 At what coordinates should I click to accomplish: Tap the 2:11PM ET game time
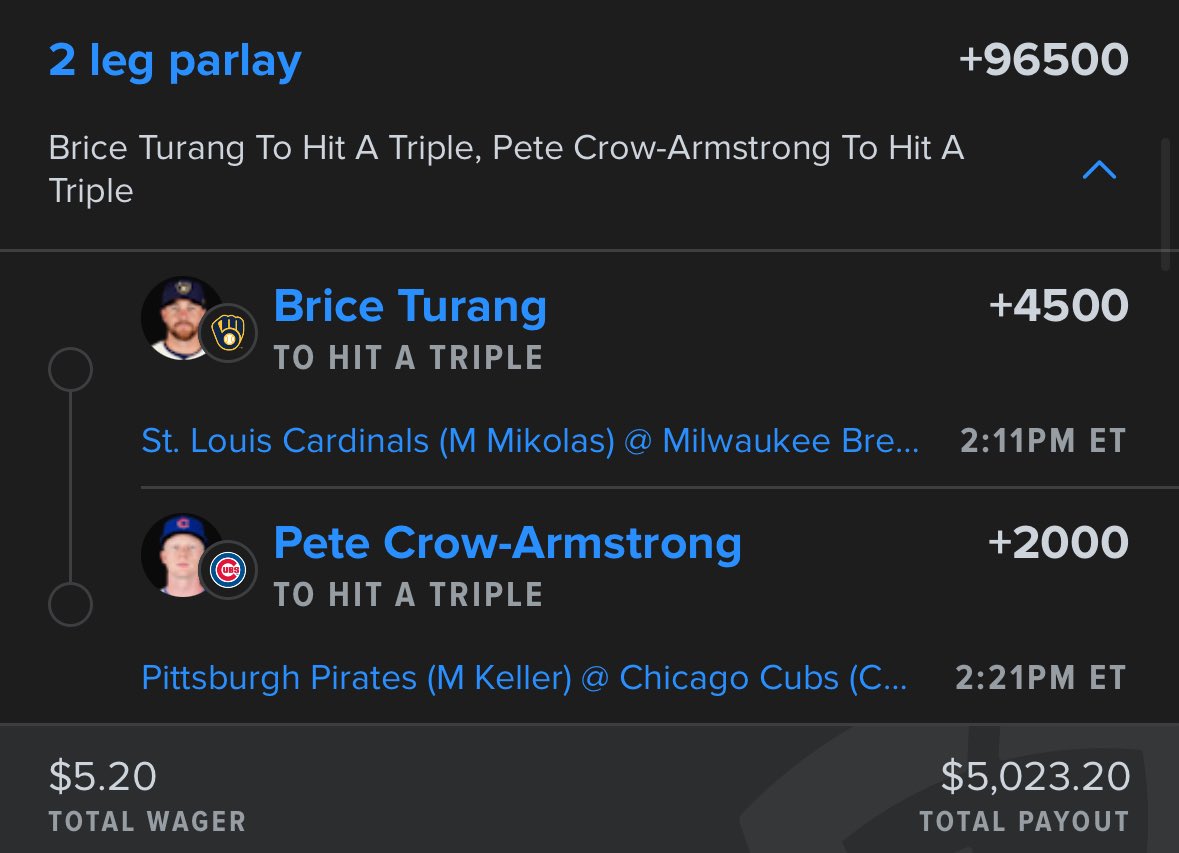pyautogui.click(x=1043, y=441)
